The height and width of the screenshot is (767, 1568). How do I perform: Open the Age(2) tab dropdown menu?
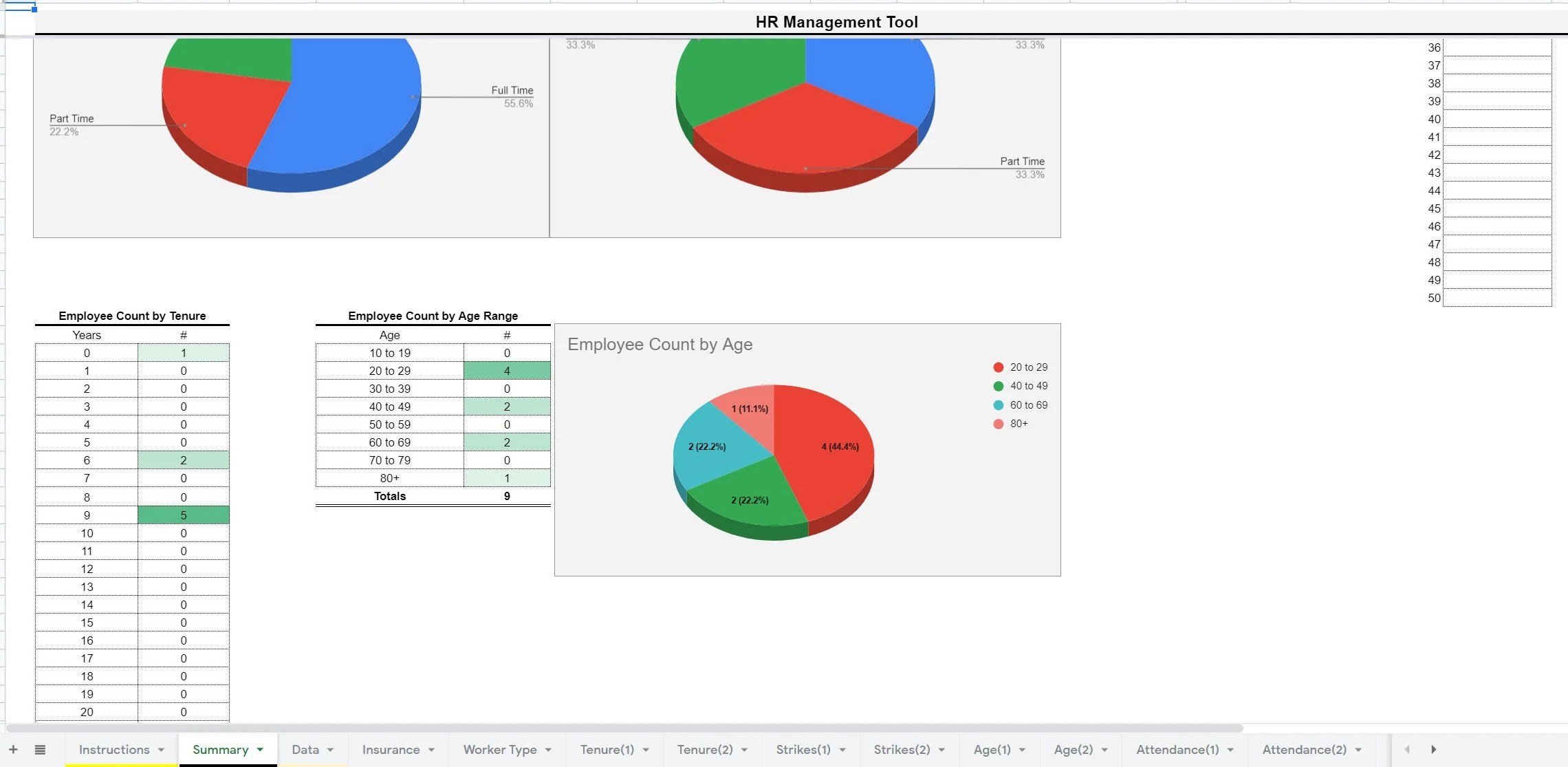[1104, 750]
